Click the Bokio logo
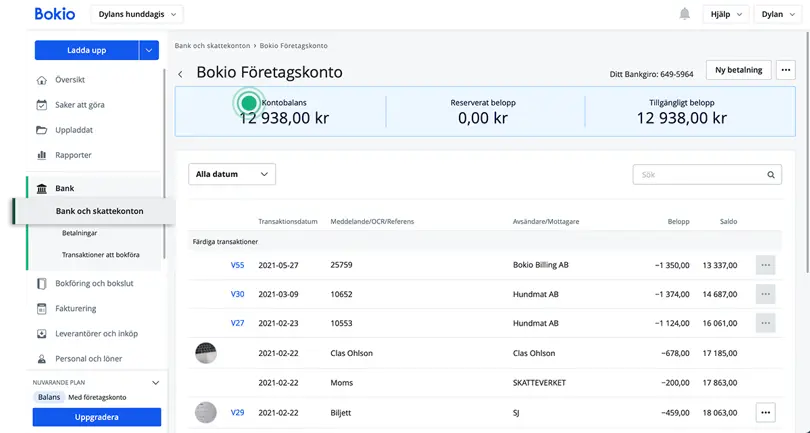The height and width of the screenshot is (433, 810). coord(55,14)
